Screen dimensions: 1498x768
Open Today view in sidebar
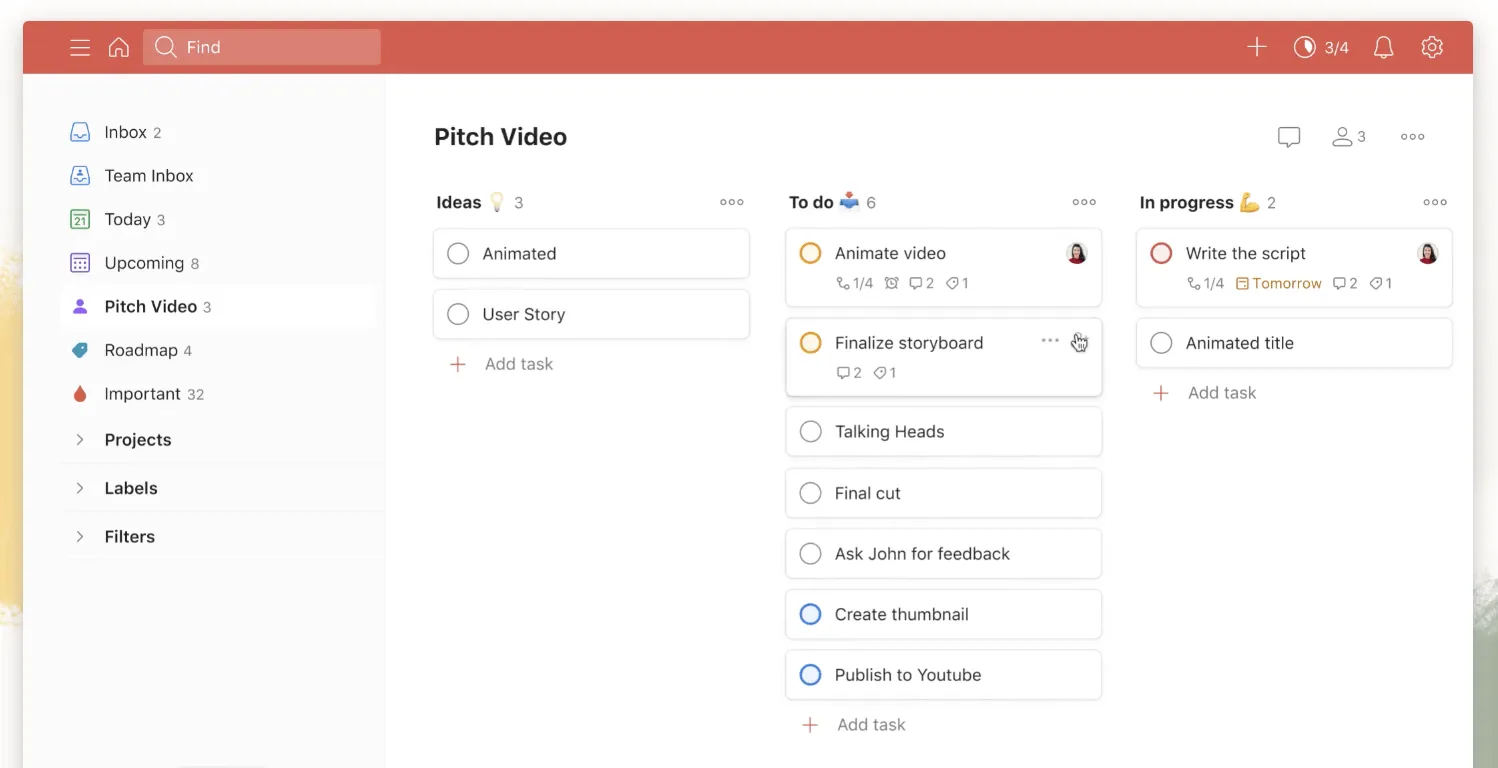pos(218,219)
